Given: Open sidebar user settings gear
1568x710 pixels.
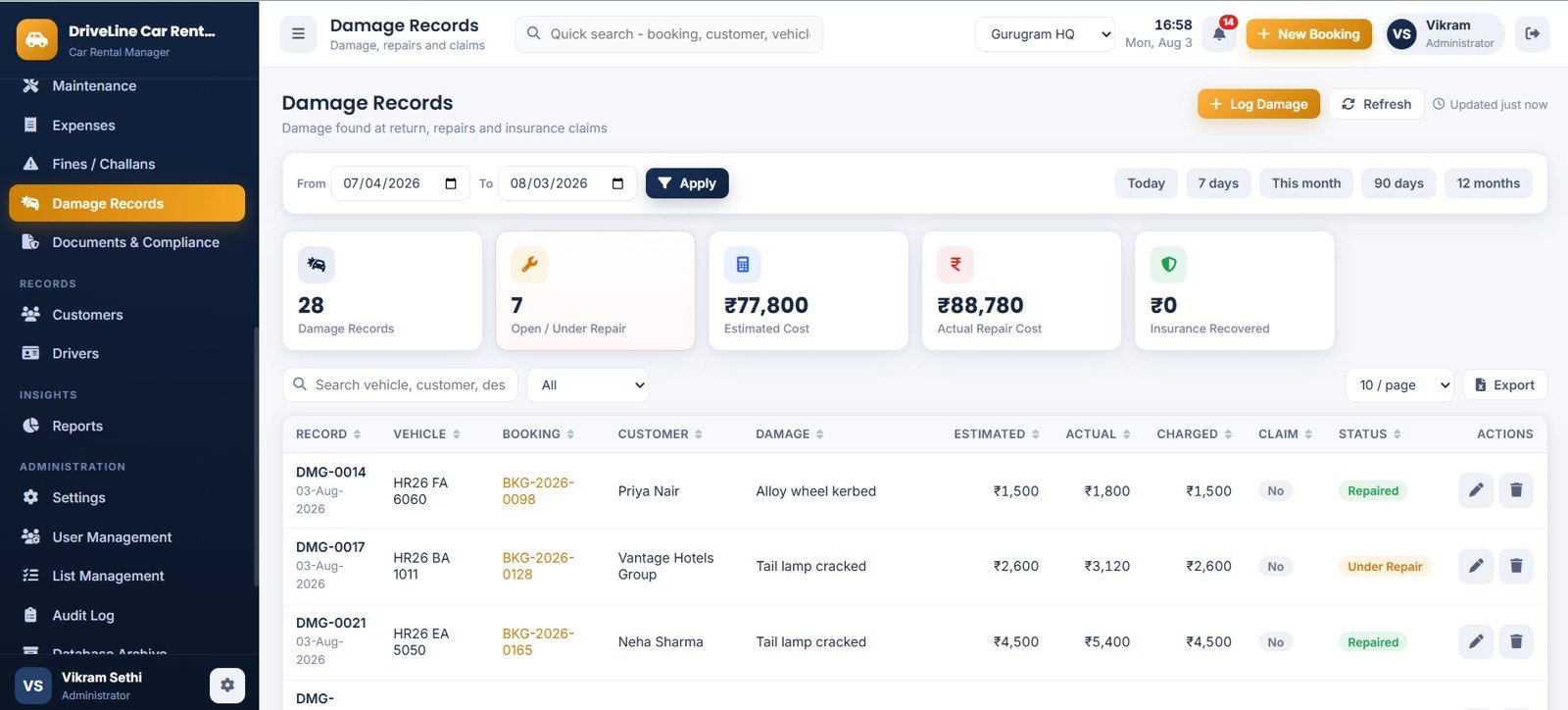Looking at the screenshot, I should click(x=227, y=685).
